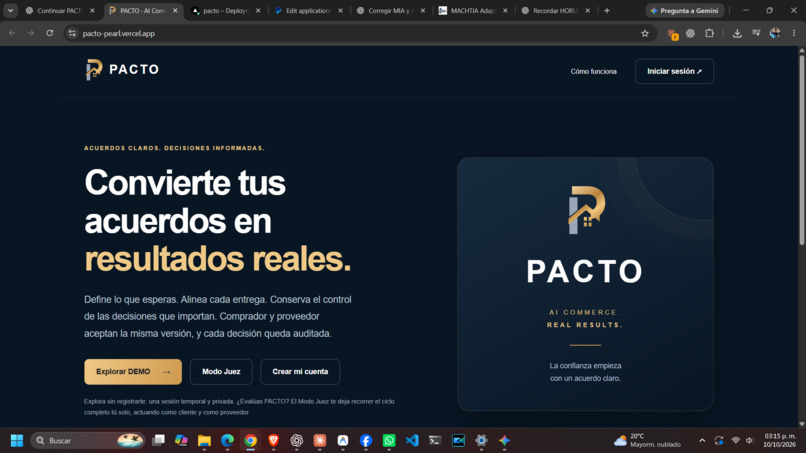Click the scrollbar down arrow
The height and width of the screenshot is (453, 806).
[x=801, y=424]
